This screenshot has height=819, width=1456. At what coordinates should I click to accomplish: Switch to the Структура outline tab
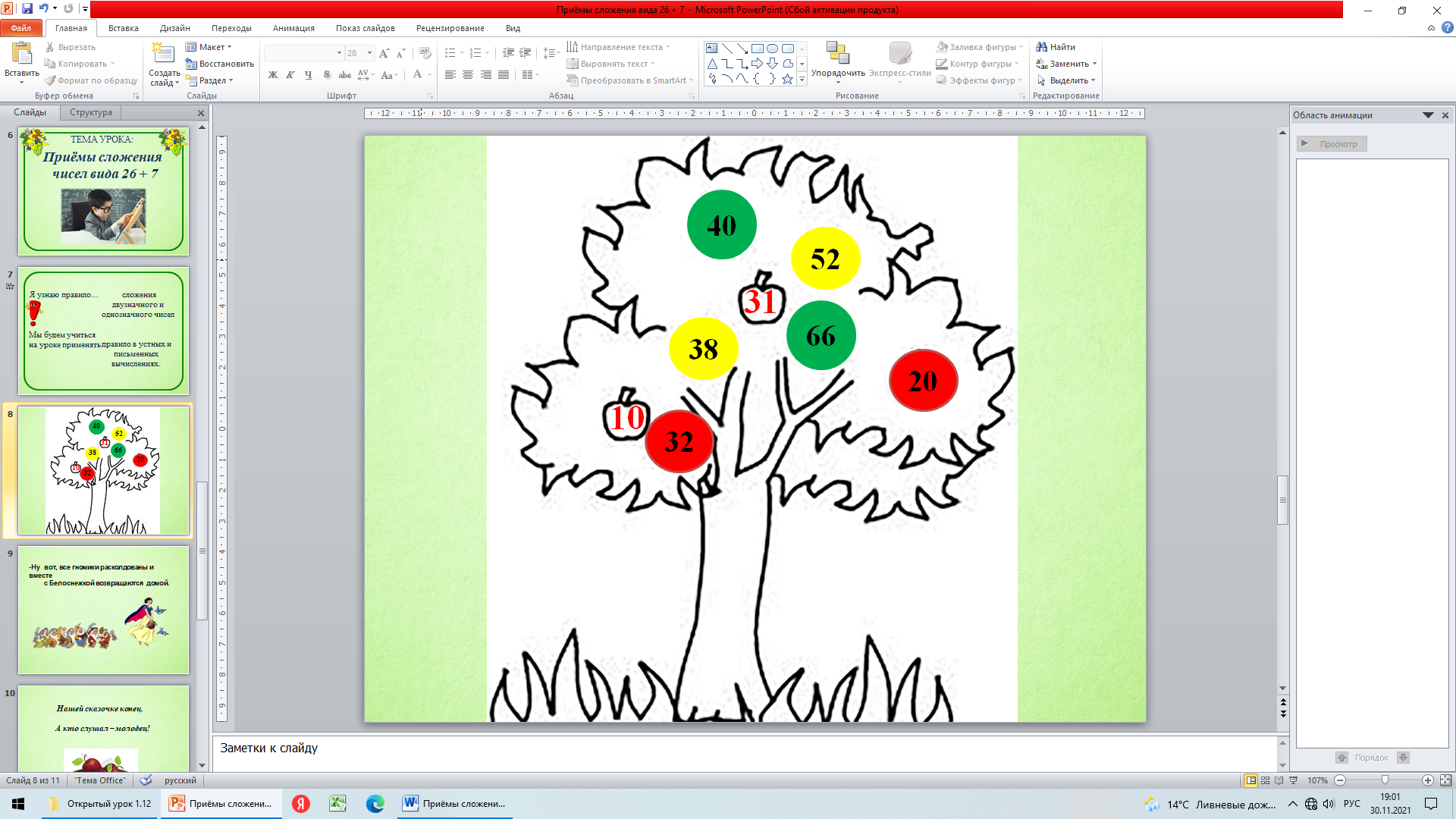click(90, 112)
